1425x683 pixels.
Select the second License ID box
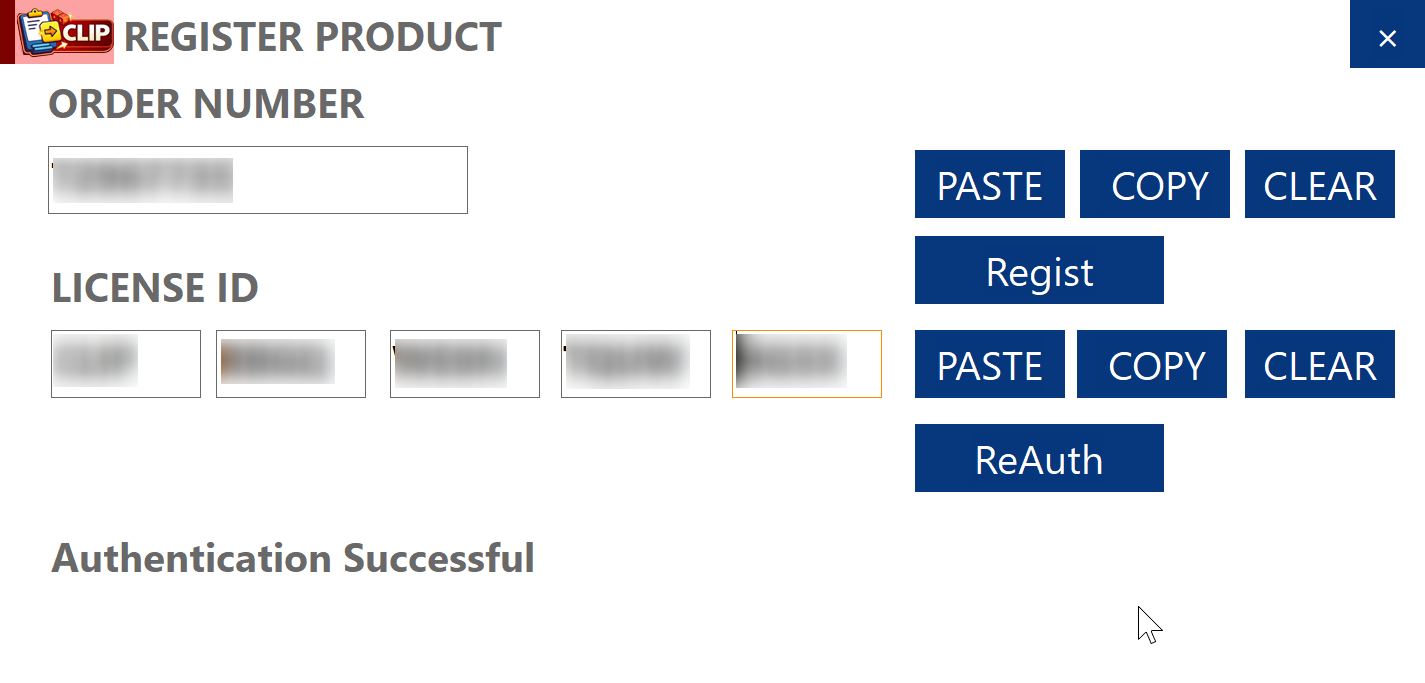(x=291, y=364)
